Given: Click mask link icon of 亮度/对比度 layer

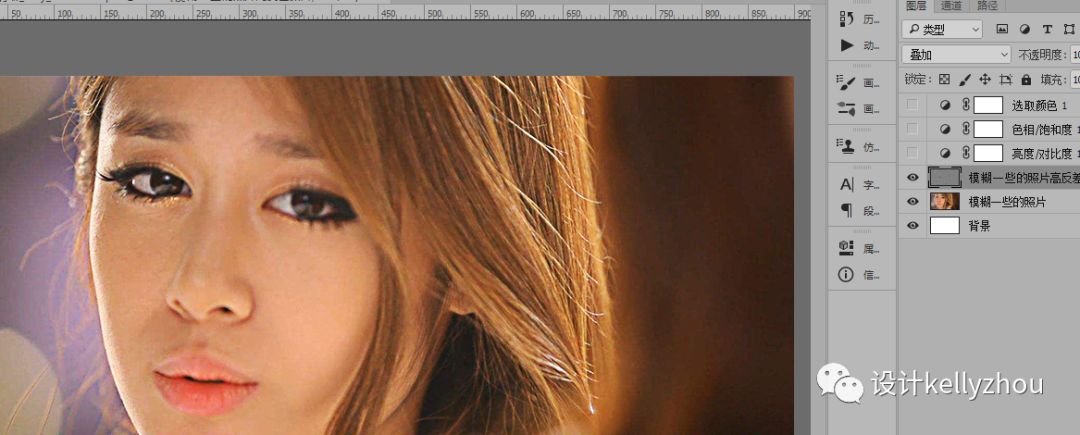Looking at the screenshot, I should 966,151.
